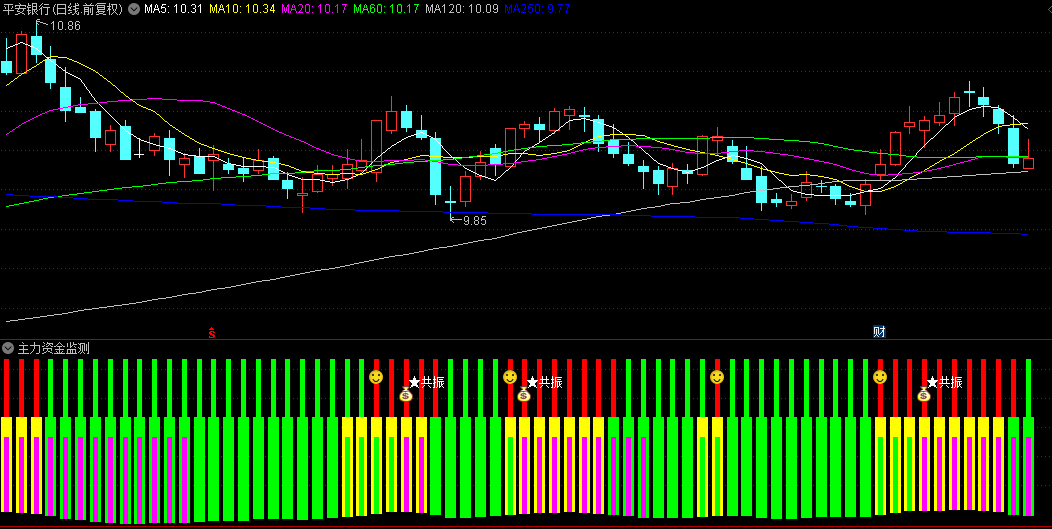The image size is (1052, 529).
Task: Click the leftmost ★共振 resonance label
Action: [x=427, y=383]
